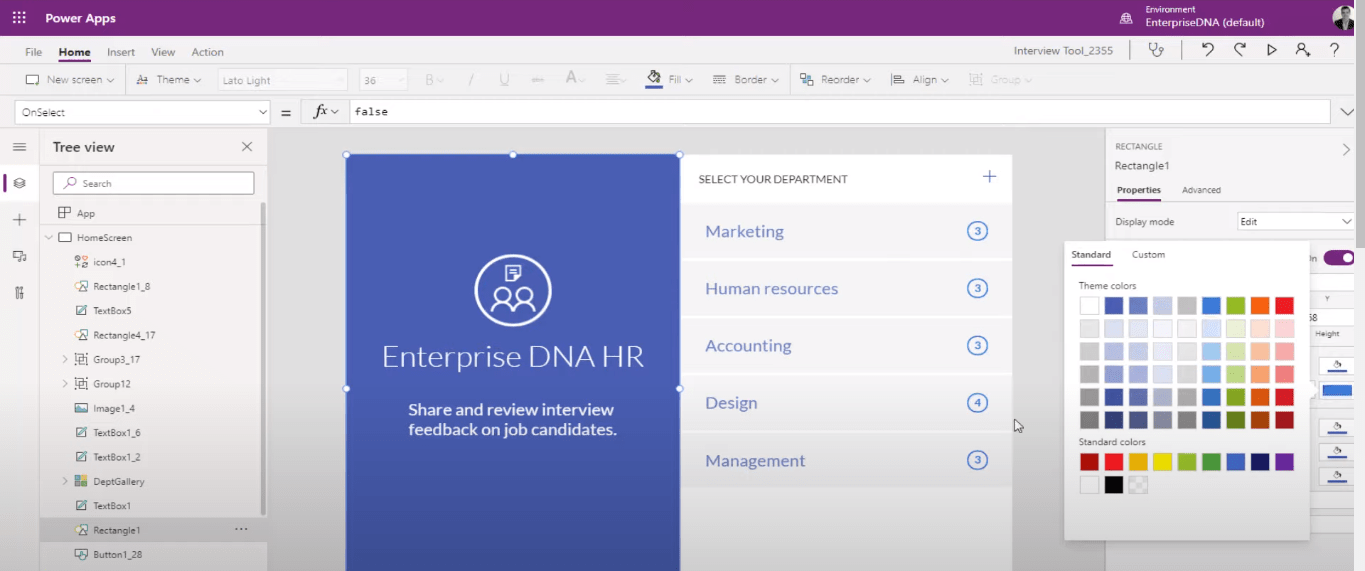The width and height of the screenshot is (1365, 571).
Task: Toggle the hamburger menu in left rail
Action: [x=19, y=147]
